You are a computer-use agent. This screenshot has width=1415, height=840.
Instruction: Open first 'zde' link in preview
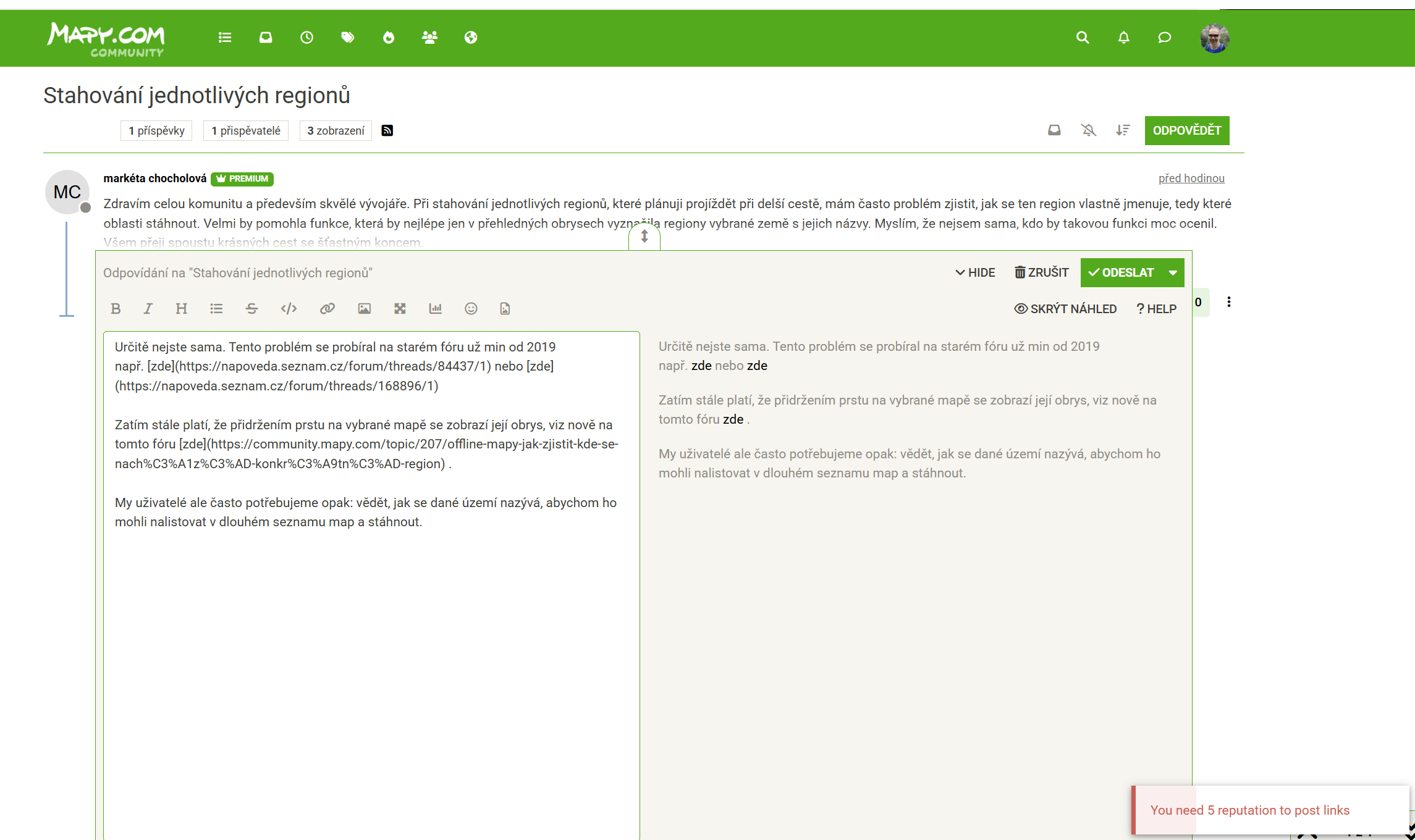(x=701, y=366)
